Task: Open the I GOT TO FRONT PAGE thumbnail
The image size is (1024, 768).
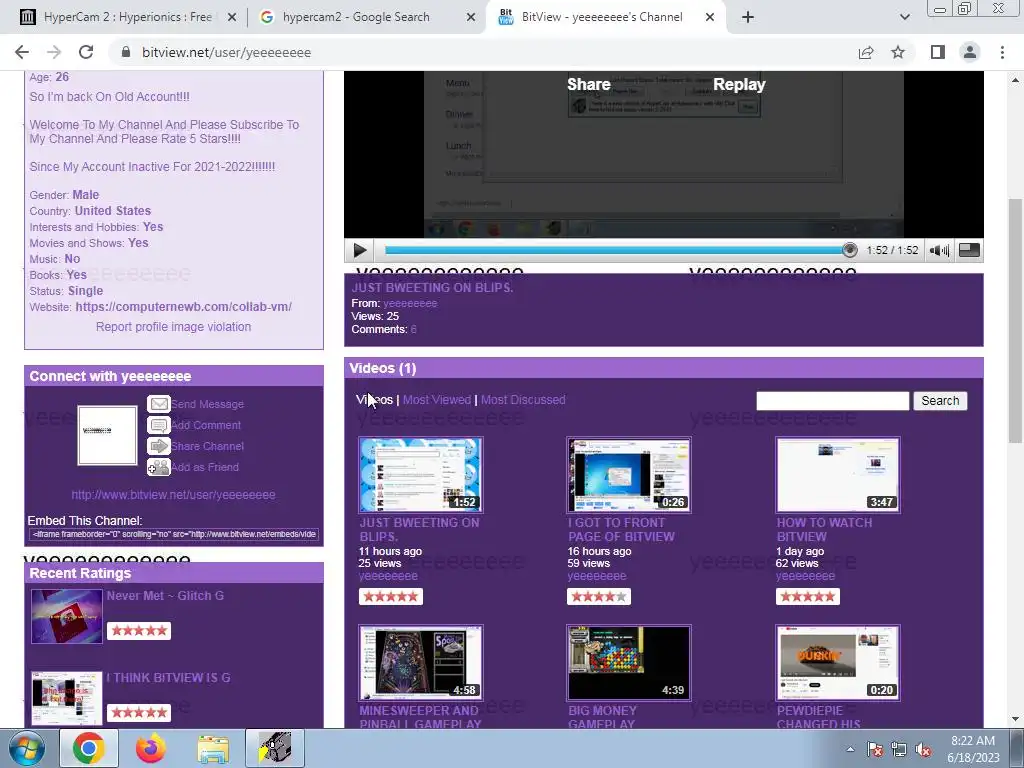Action: click(629, 475)
